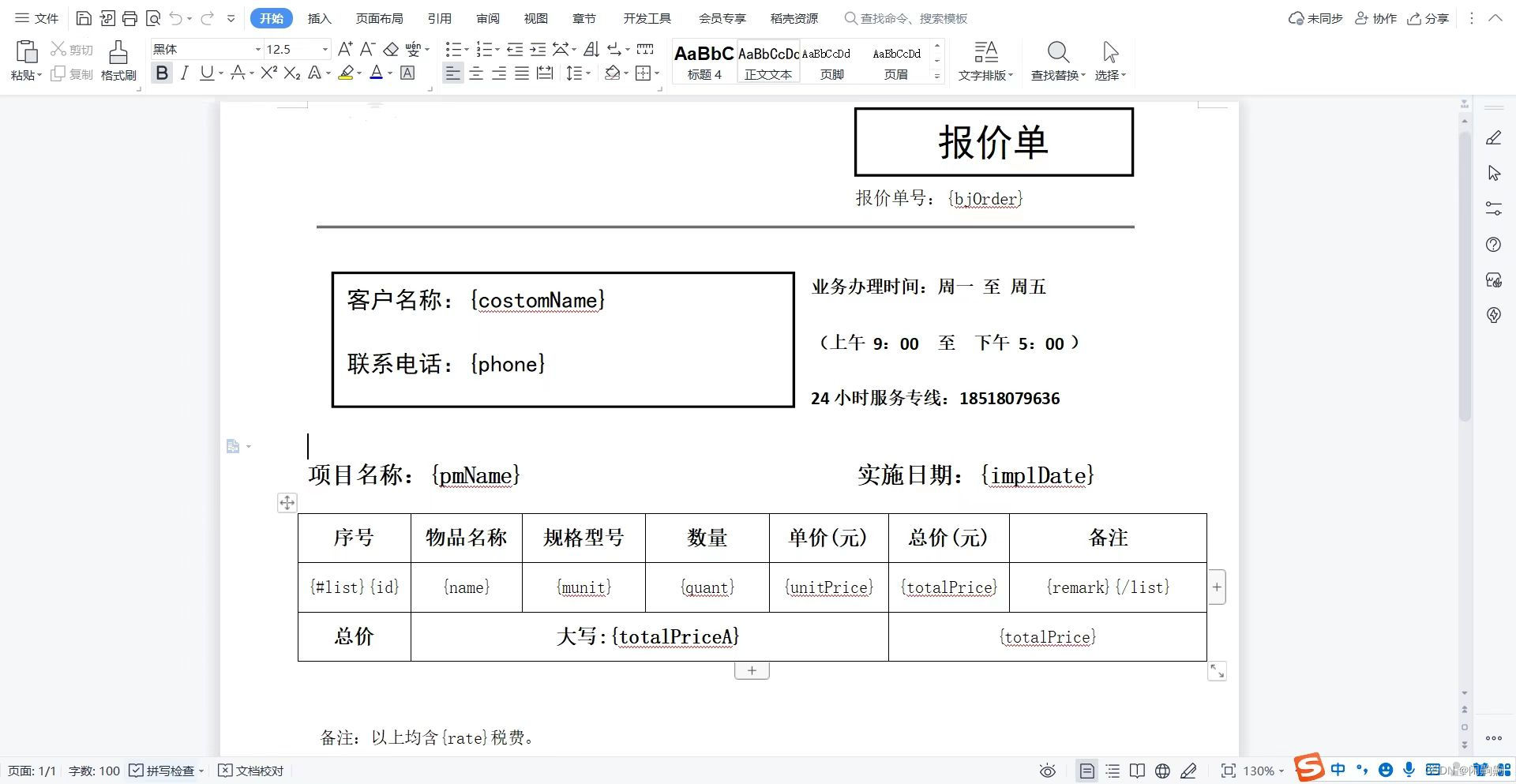The width and height of the screenshot is (1516, 784).
Task: Click the Select (选择) cursor icon
Action: click(1110, 52)
